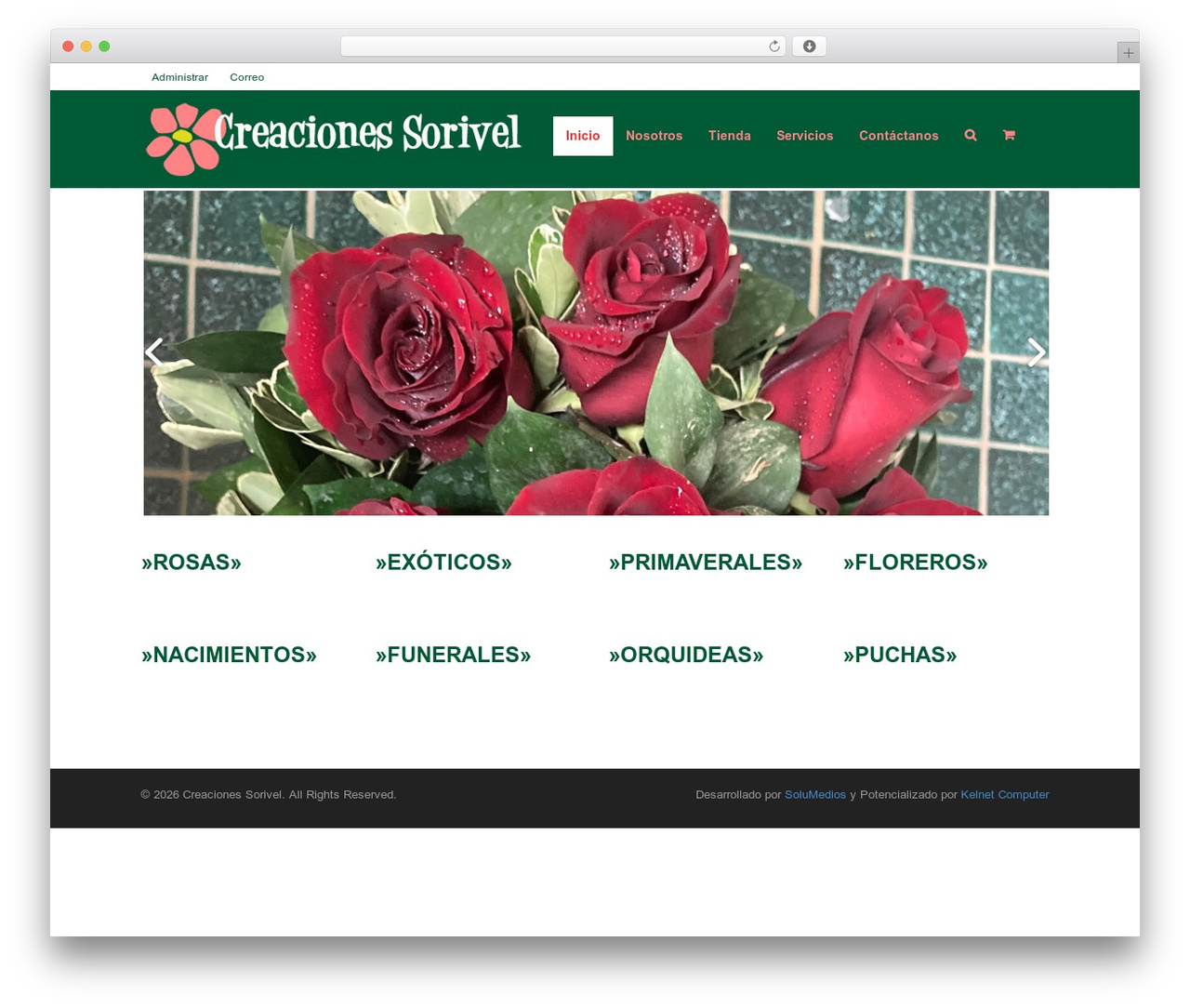
Task: Advance to next slide arrow
Action: point(1037,351)
